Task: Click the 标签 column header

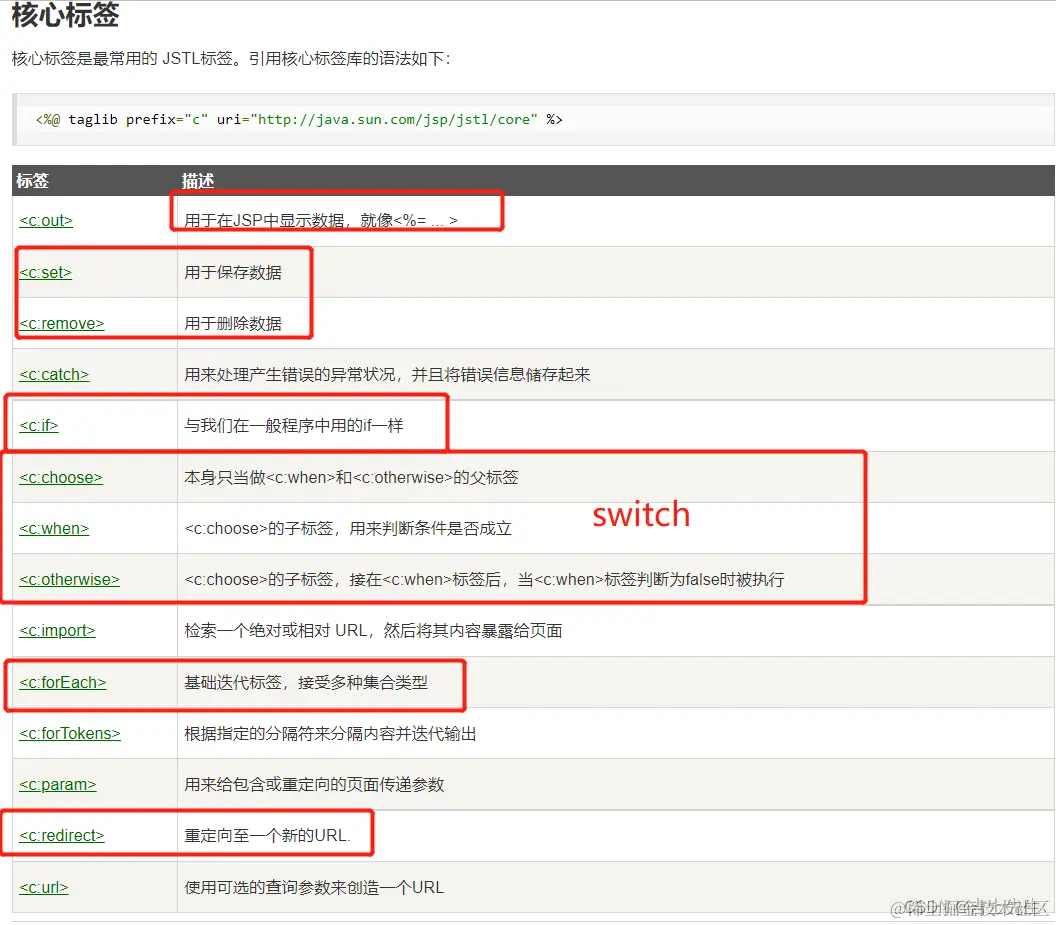Action: pyautogui.click(x=31, y=181)
